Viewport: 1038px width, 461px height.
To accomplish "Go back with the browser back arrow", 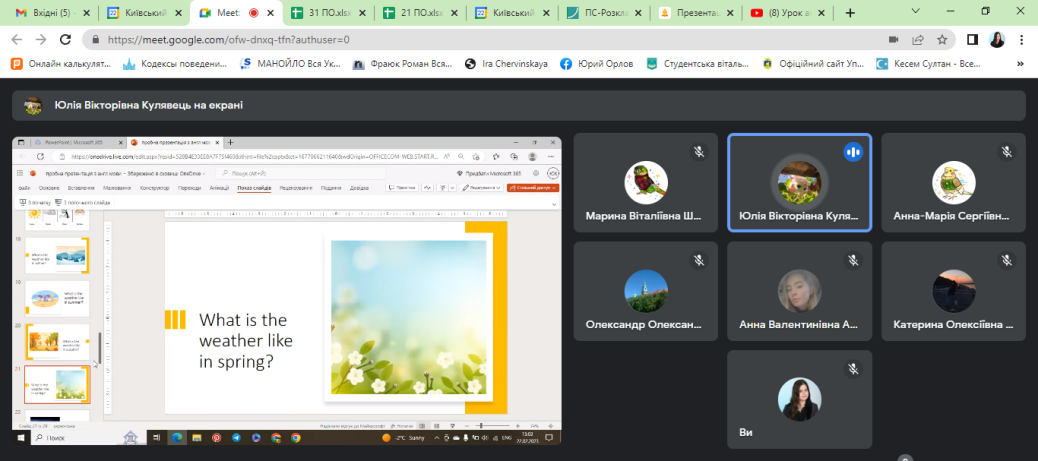I will (18, 40).
